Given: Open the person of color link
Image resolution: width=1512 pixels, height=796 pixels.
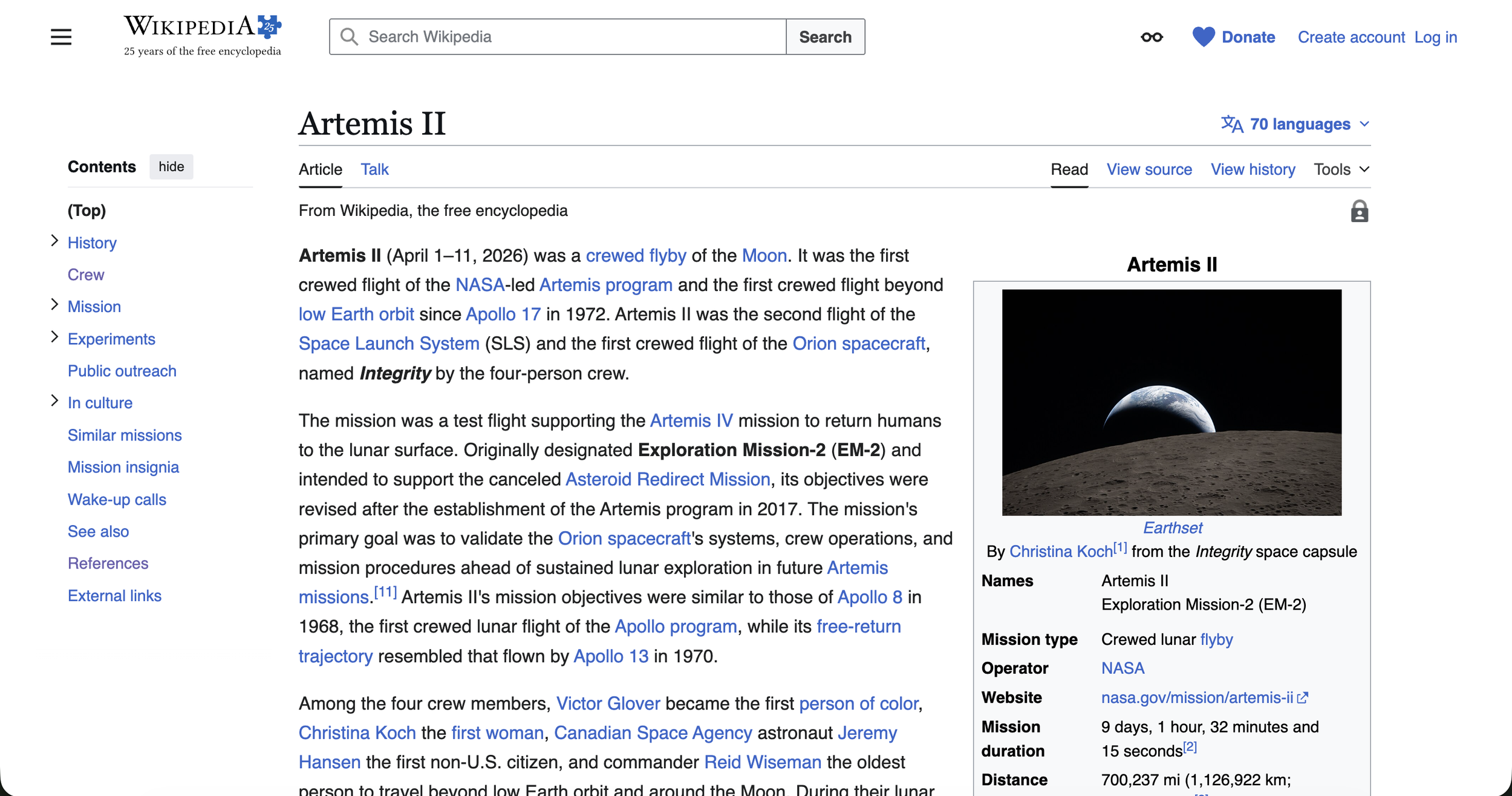Looking at the screenshot, I should 858,703.
